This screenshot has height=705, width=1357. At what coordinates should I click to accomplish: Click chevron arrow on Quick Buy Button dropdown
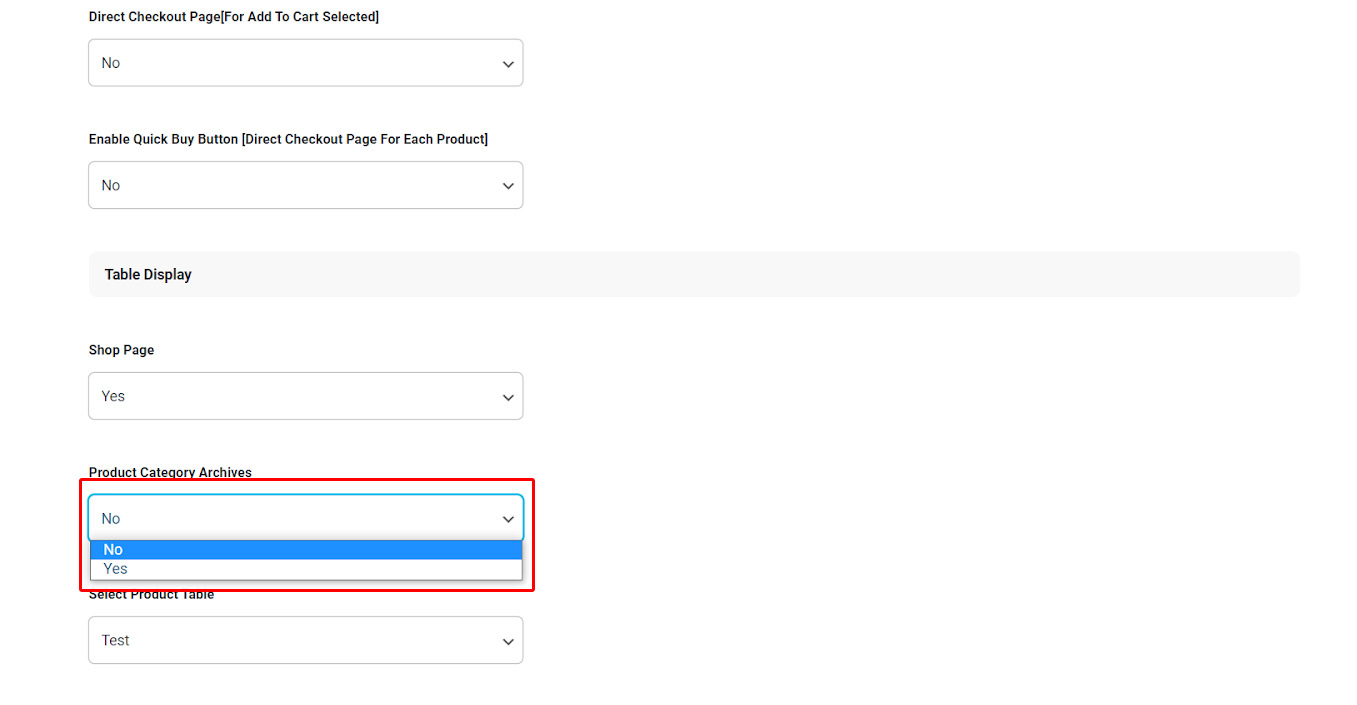coord(508,186)
